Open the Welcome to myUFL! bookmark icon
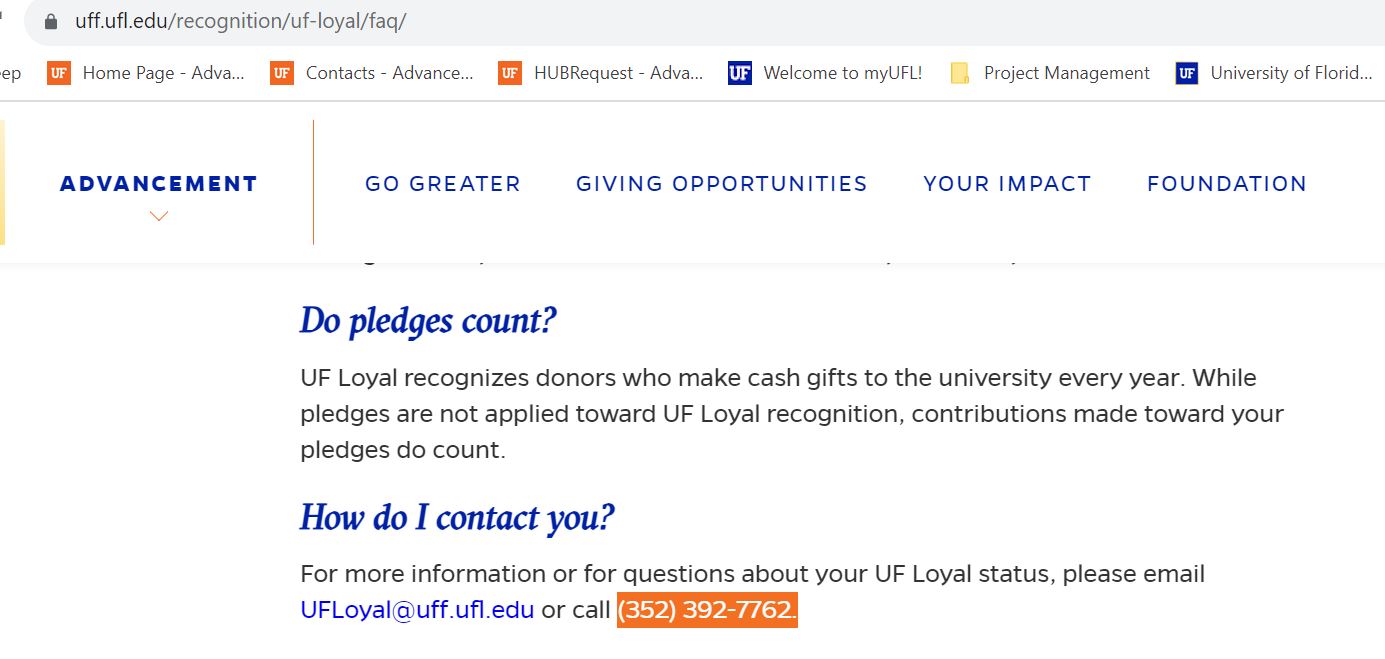This screenshot has height=659, width=1385. (740, 73)
